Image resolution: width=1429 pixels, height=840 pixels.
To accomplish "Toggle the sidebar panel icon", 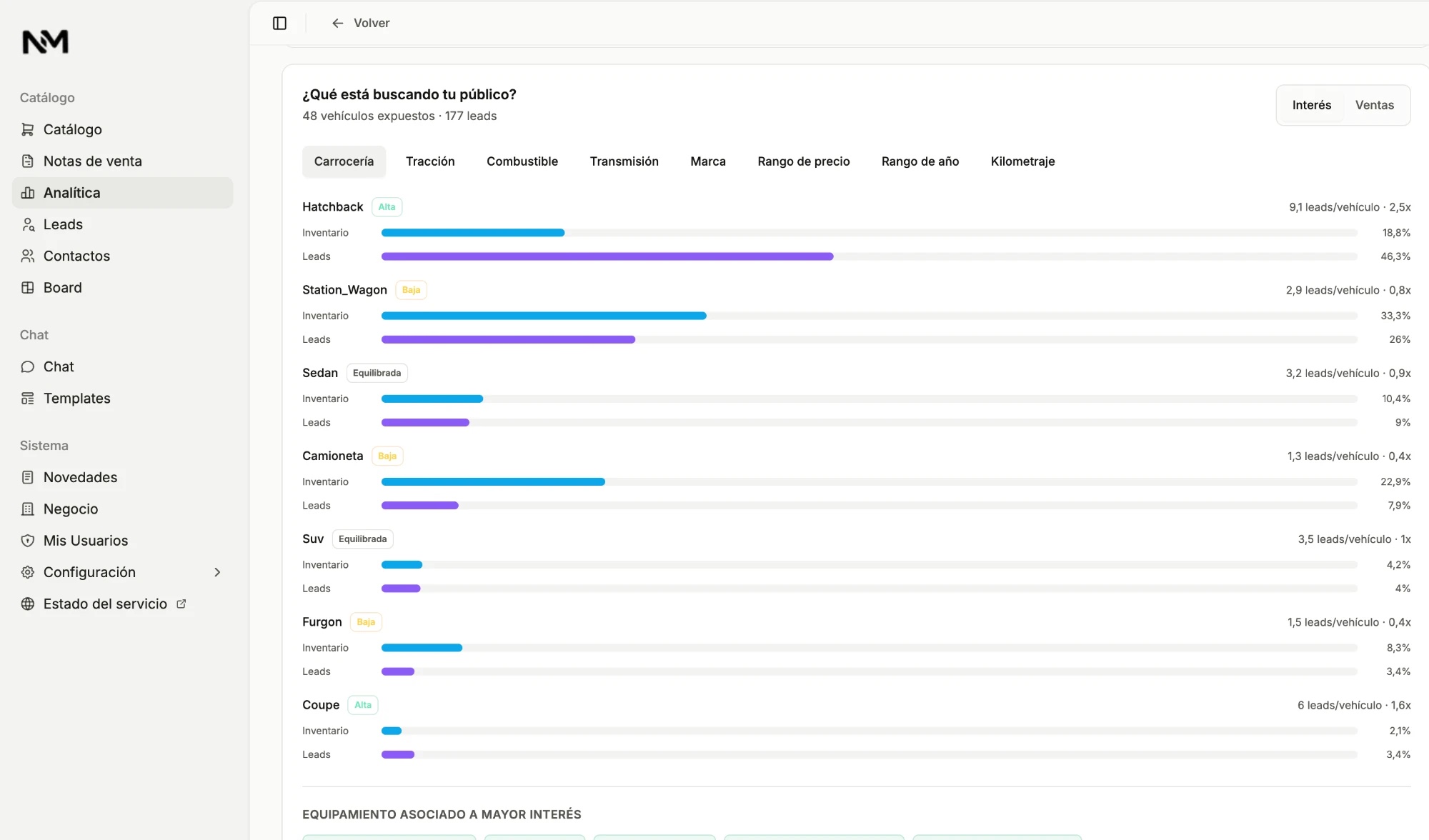I will [x=279, y=23].
